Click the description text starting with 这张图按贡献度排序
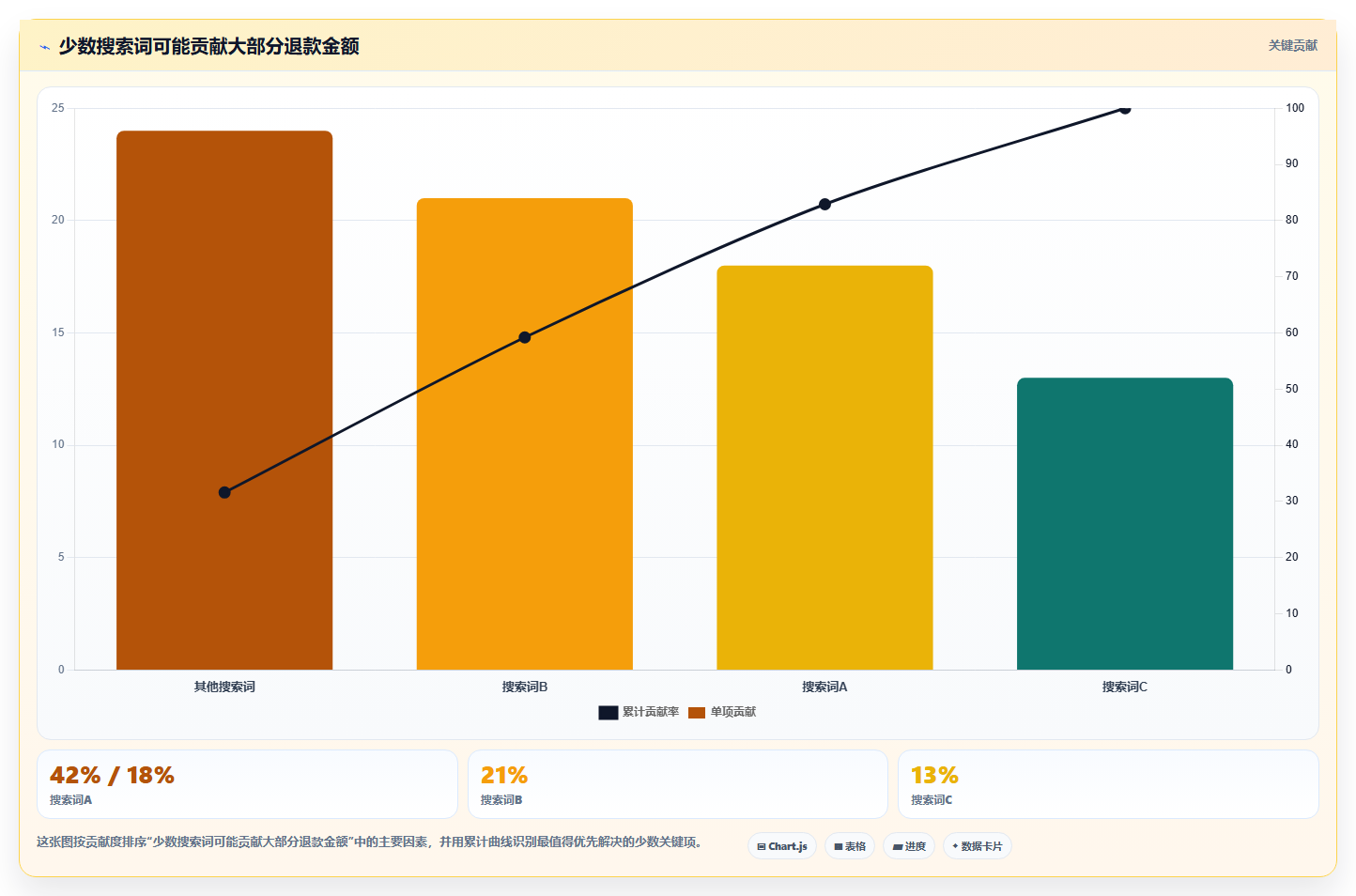This screenshot has width=1356, height=896. [369, 842]
